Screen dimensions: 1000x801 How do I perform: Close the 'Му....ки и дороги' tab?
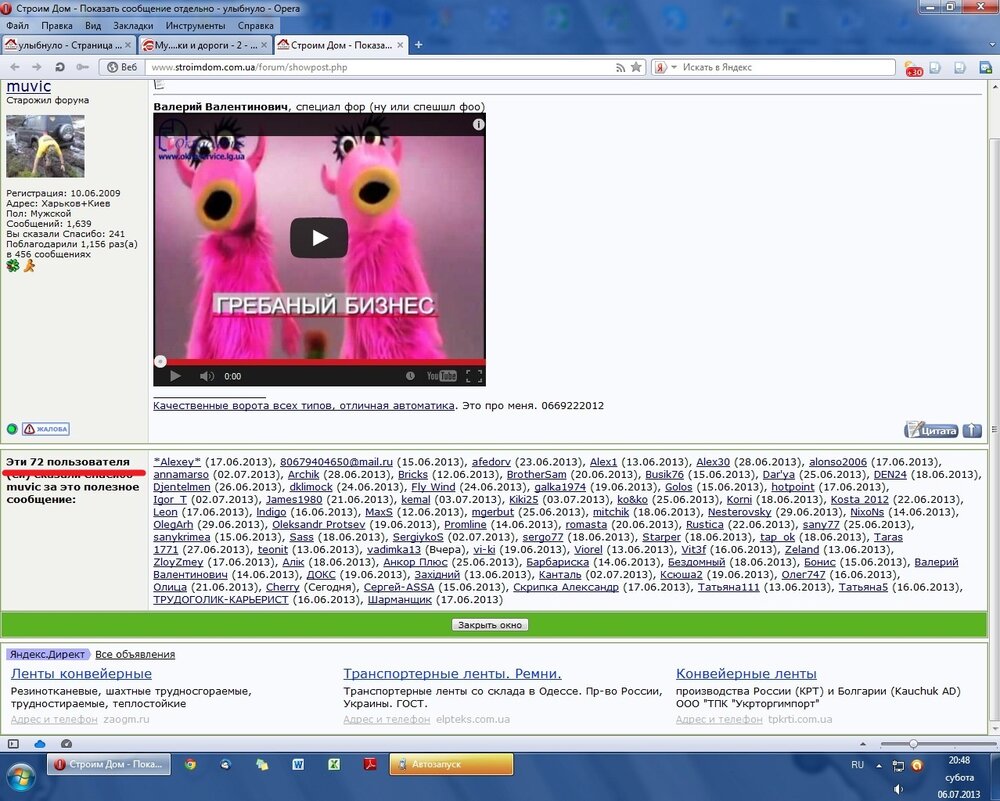[x=265, y=45]
